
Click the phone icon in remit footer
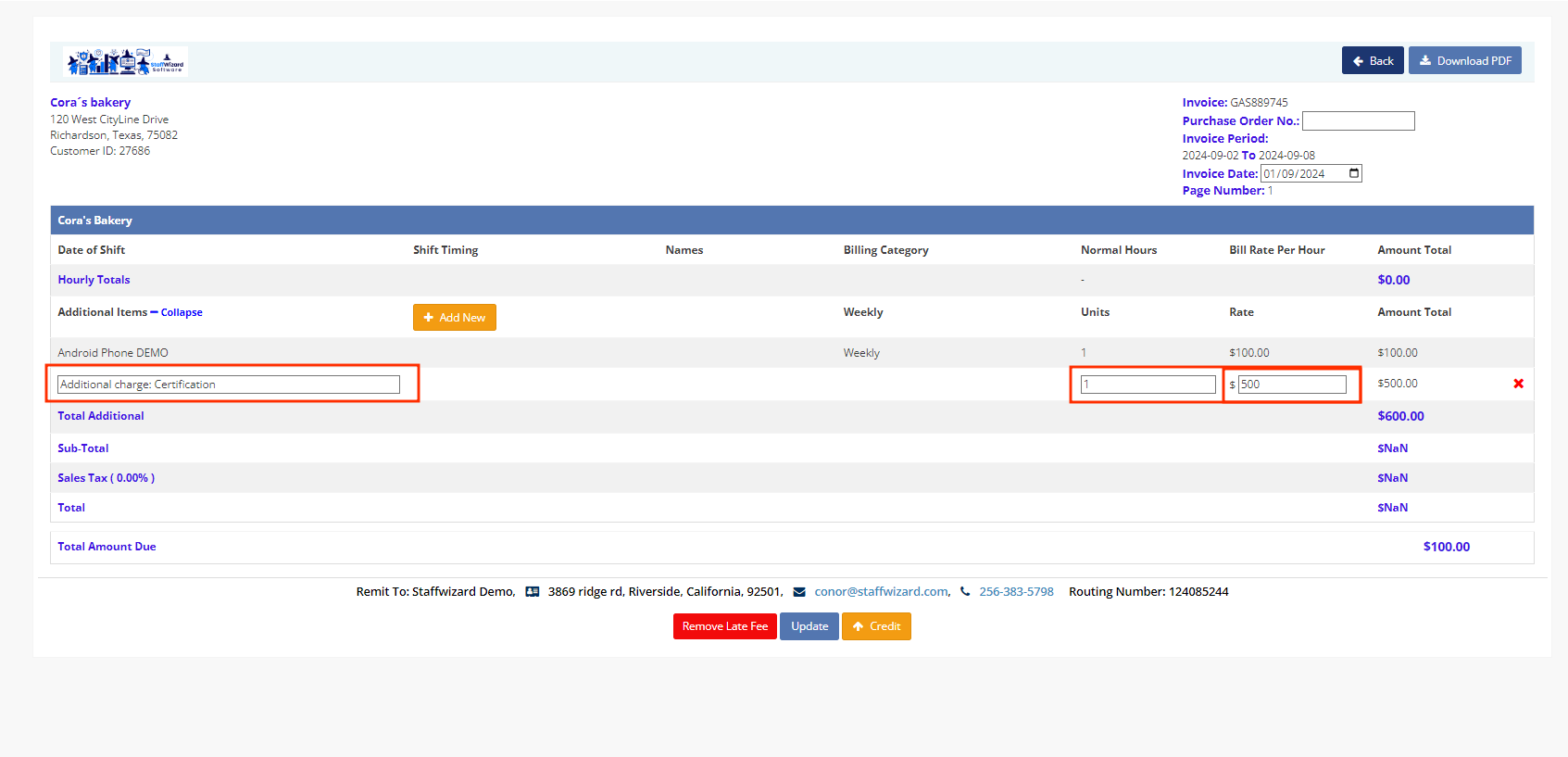(x=965, y=592)
